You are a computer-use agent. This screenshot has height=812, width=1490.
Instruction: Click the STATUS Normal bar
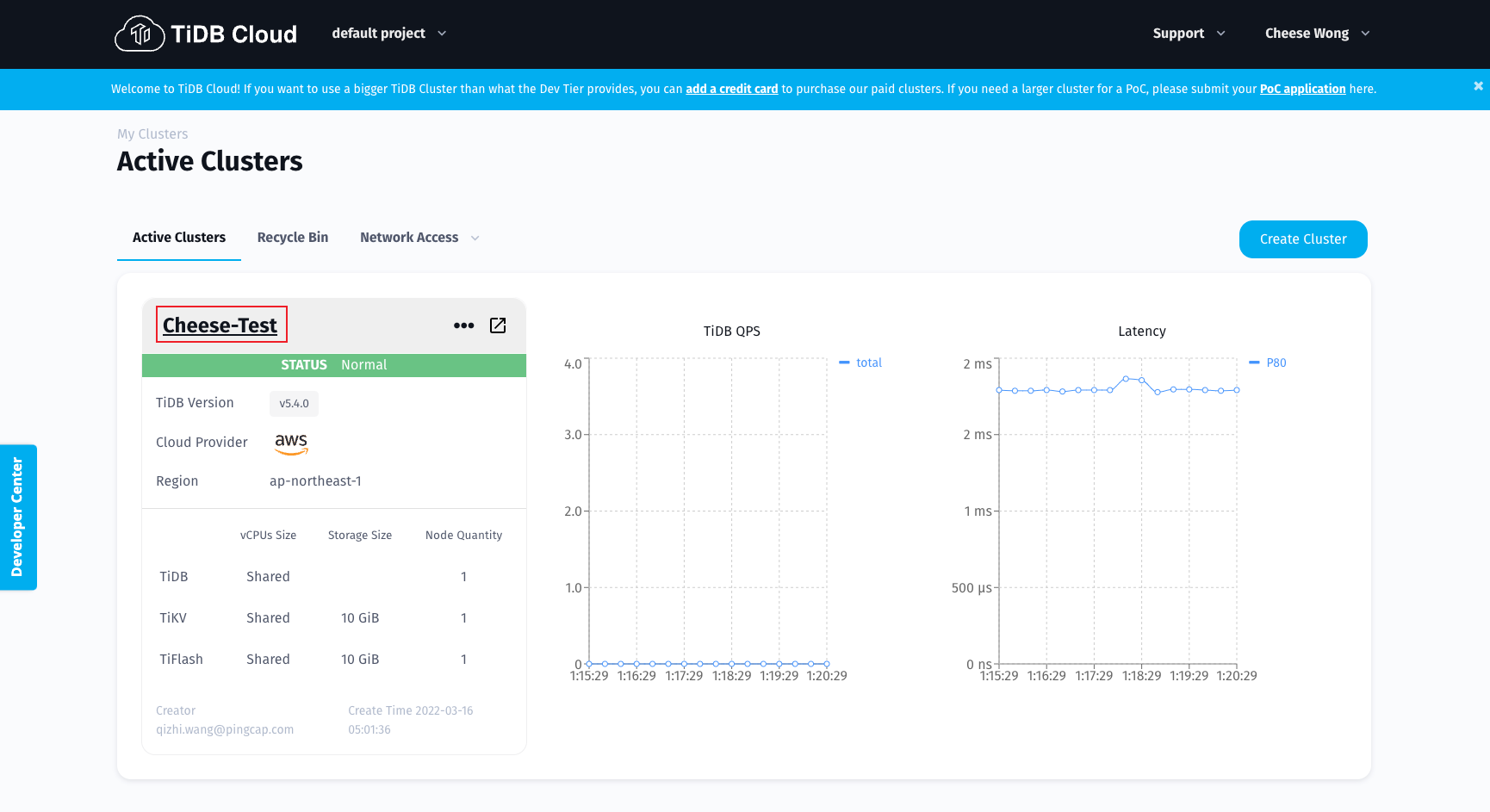[x=334, y=365]
